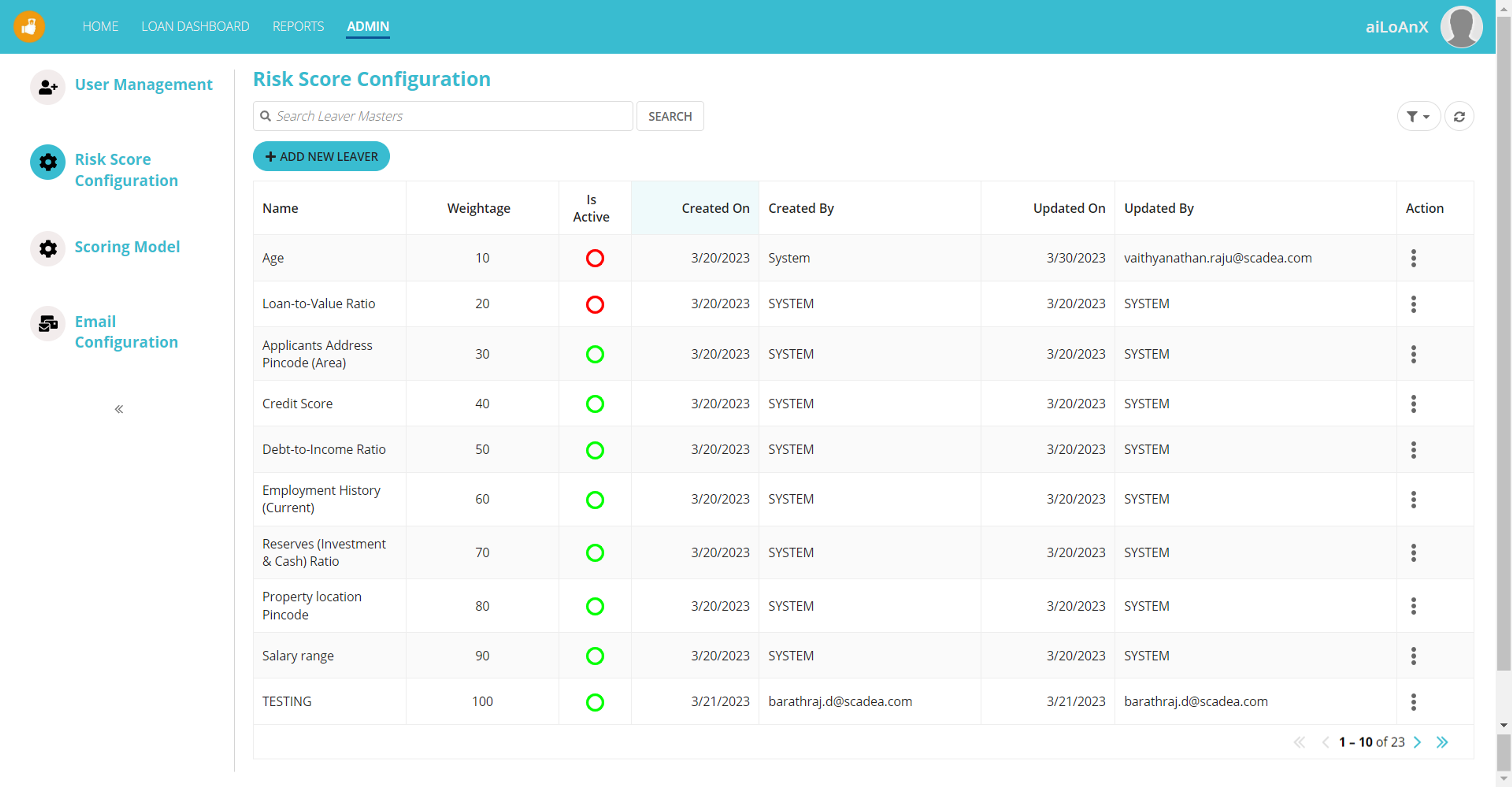Viewport: 1512px width, 787px height.
Task: Click the Weightage value 100
Action: pyautogui.click(x=482, y=701)
